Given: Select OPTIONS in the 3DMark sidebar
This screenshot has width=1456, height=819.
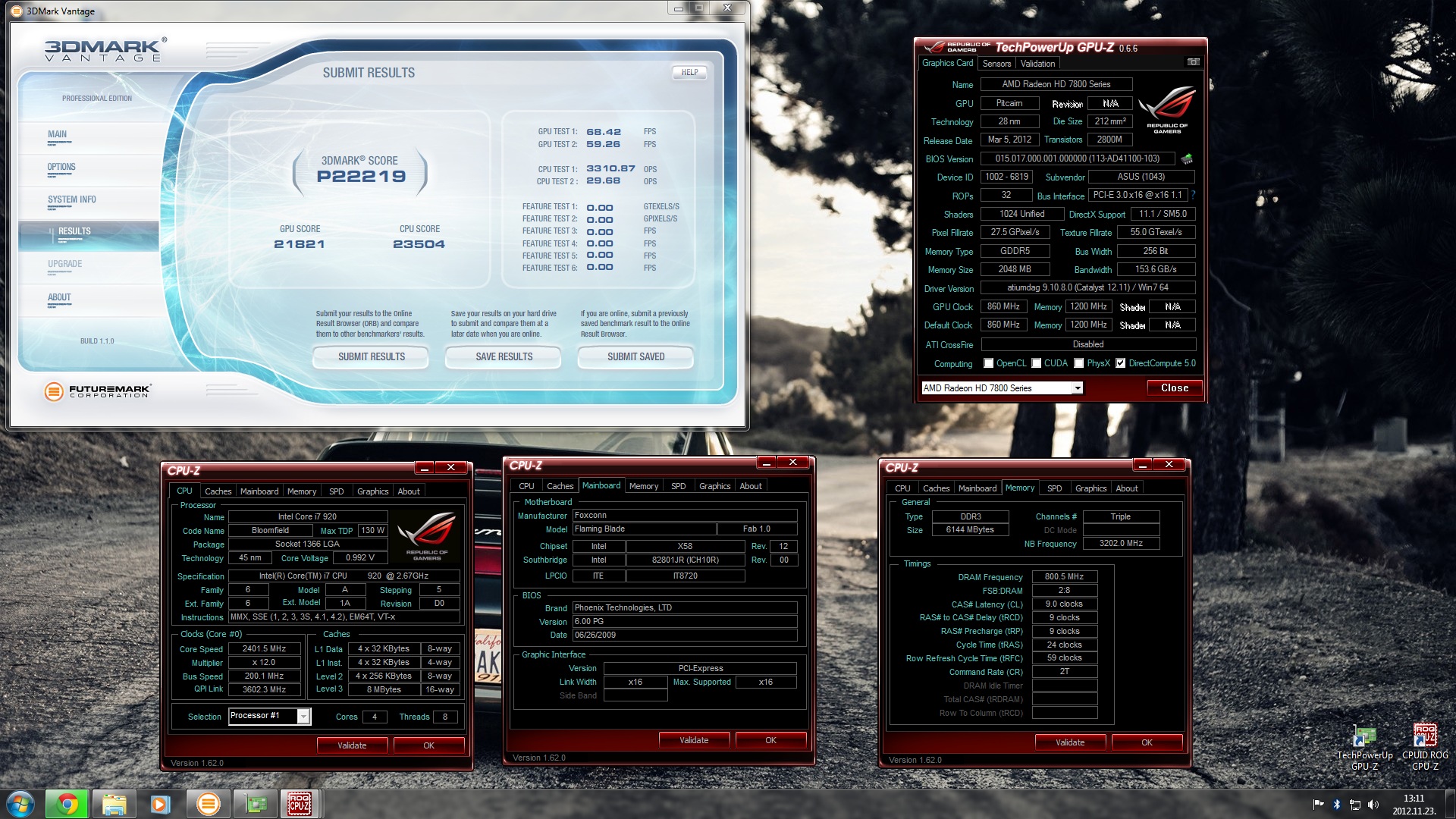Looking at the screenshot, I should (61, 167).
